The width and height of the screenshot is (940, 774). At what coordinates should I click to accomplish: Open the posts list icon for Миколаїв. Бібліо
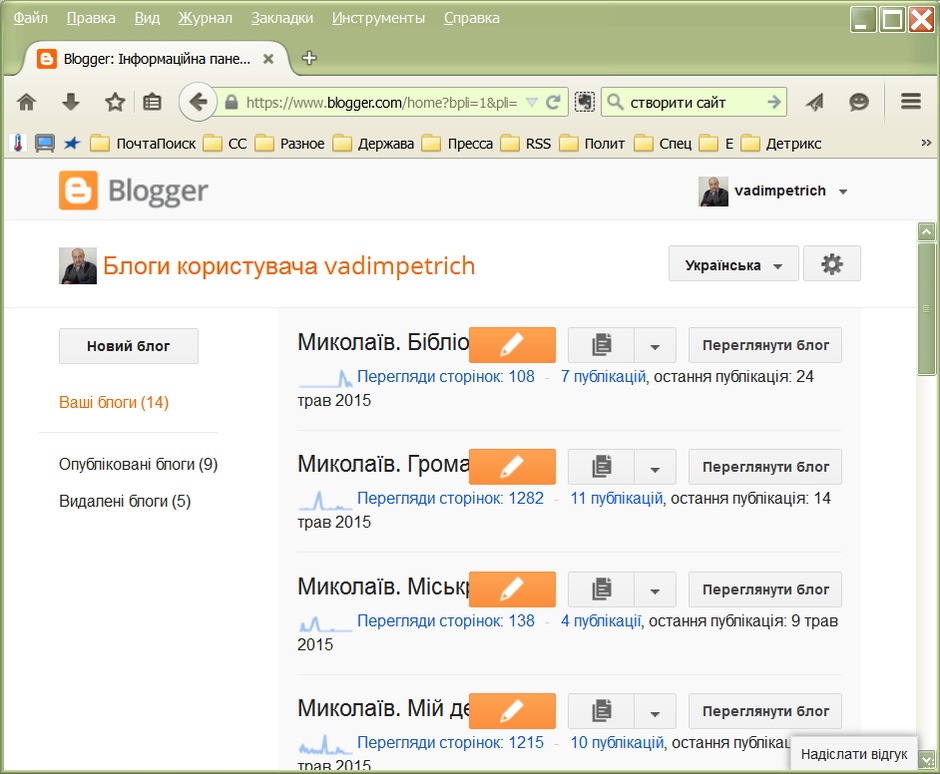[601, 345]
